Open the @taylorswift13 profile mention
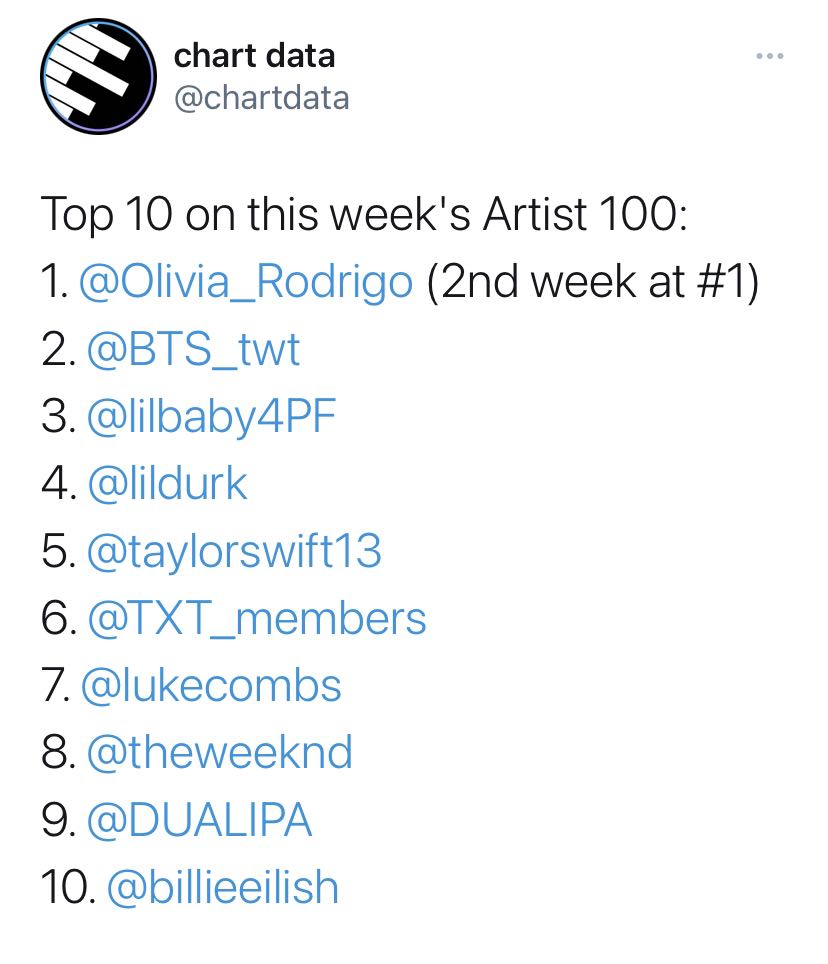Screen dimensions: 828x964 [x=234, y=551]
